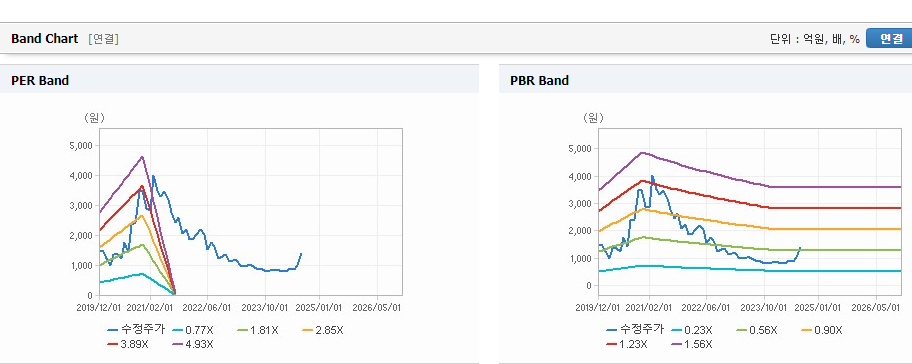
Task: Click the Band Chart section title
Action: click(x=44, y=39)
